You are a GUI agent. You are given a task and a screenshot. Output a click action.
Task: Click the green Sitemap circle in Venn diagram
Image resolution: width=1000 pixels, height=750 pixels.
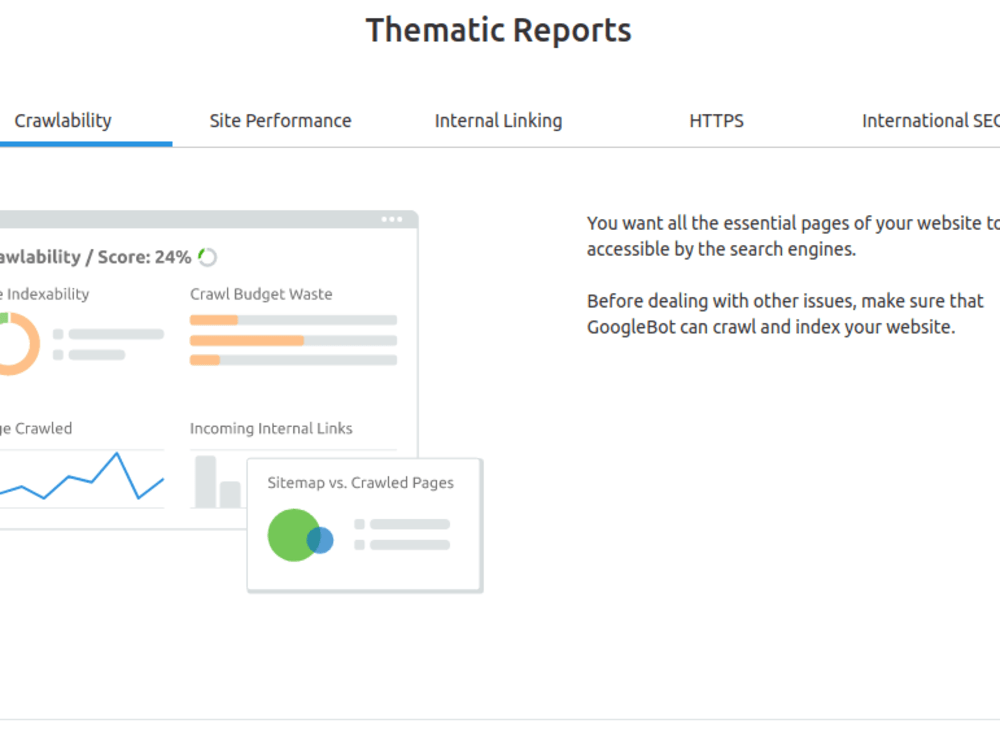[x=293, y=535]
